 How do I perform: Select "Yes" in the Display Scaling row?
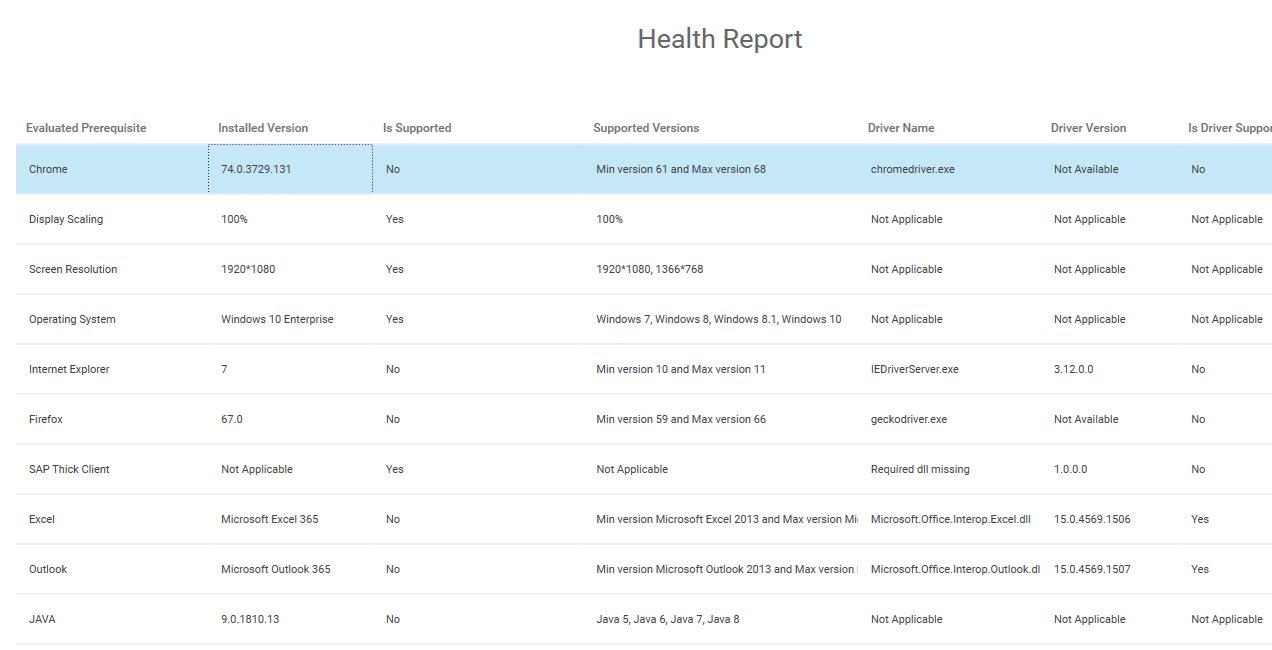click(x=395, y=219)
